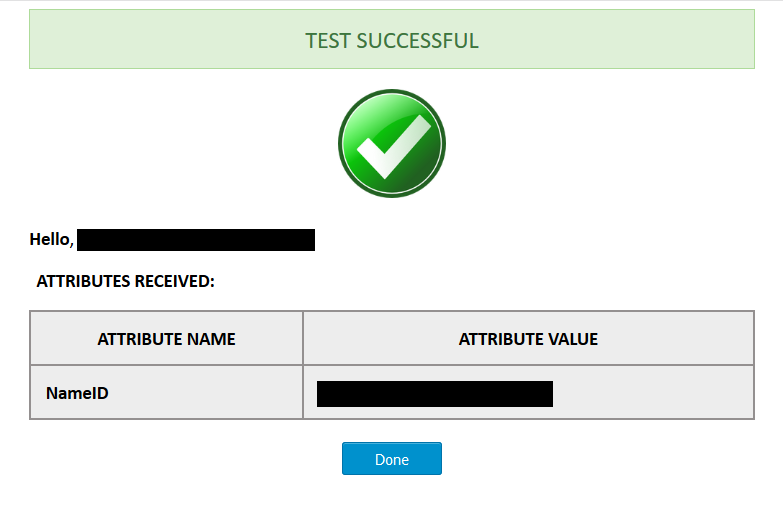Click the NameID attribute cell
Image resolution: width=783 pixels, height=515 pixels.
pos(166,393)
